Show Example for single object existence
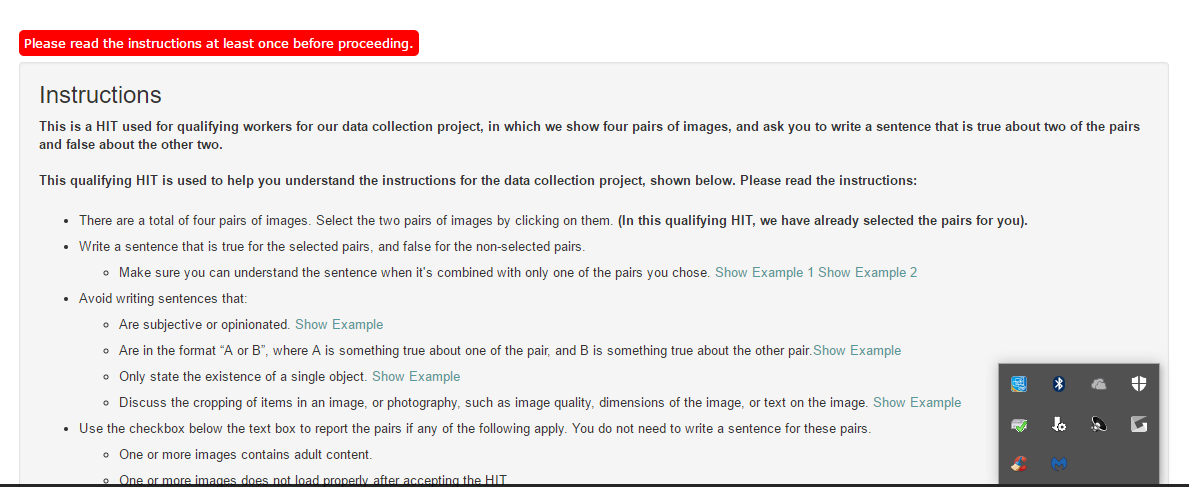The height and width of the screenshot is (487, 1189). (x=416, y=376)
